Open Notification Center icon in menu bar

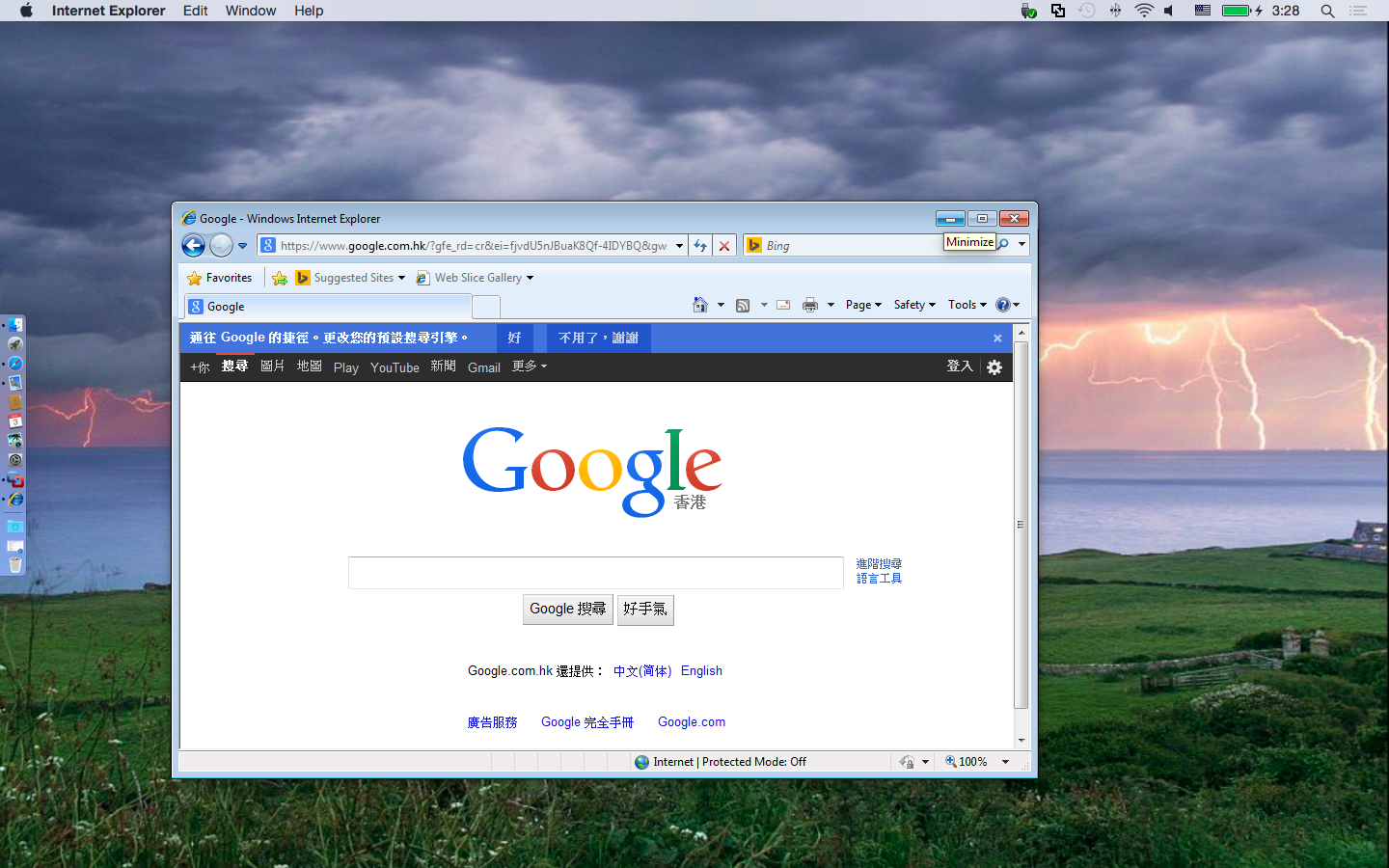coord(1358,11)
